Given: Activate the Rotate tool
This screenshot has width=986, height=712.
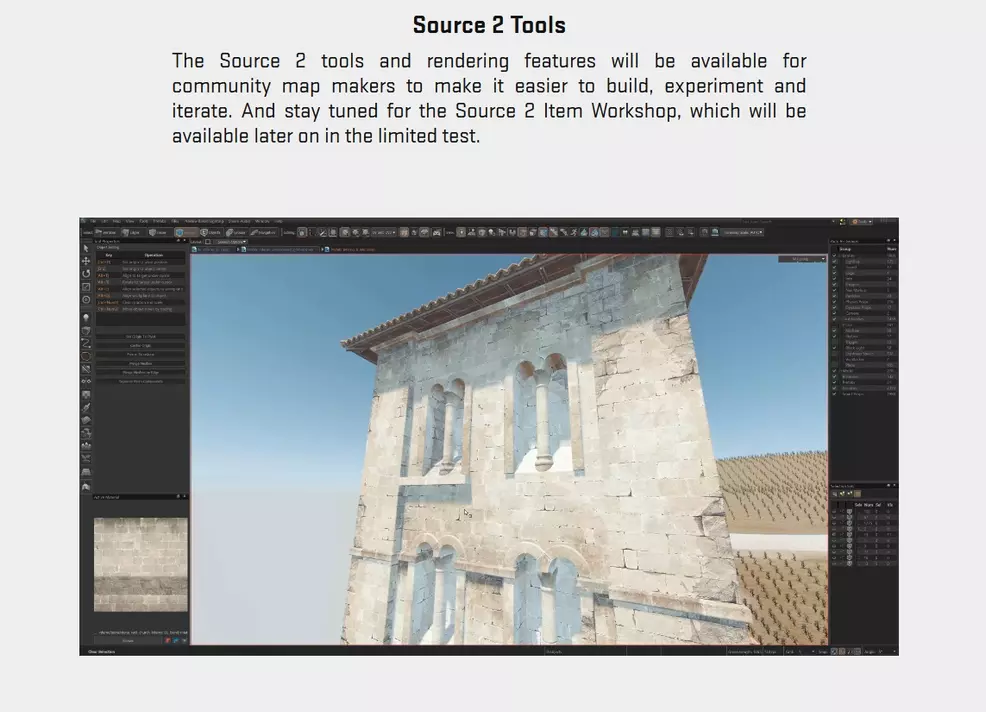Looking at the screenshot, I should (x=86, y=273).
